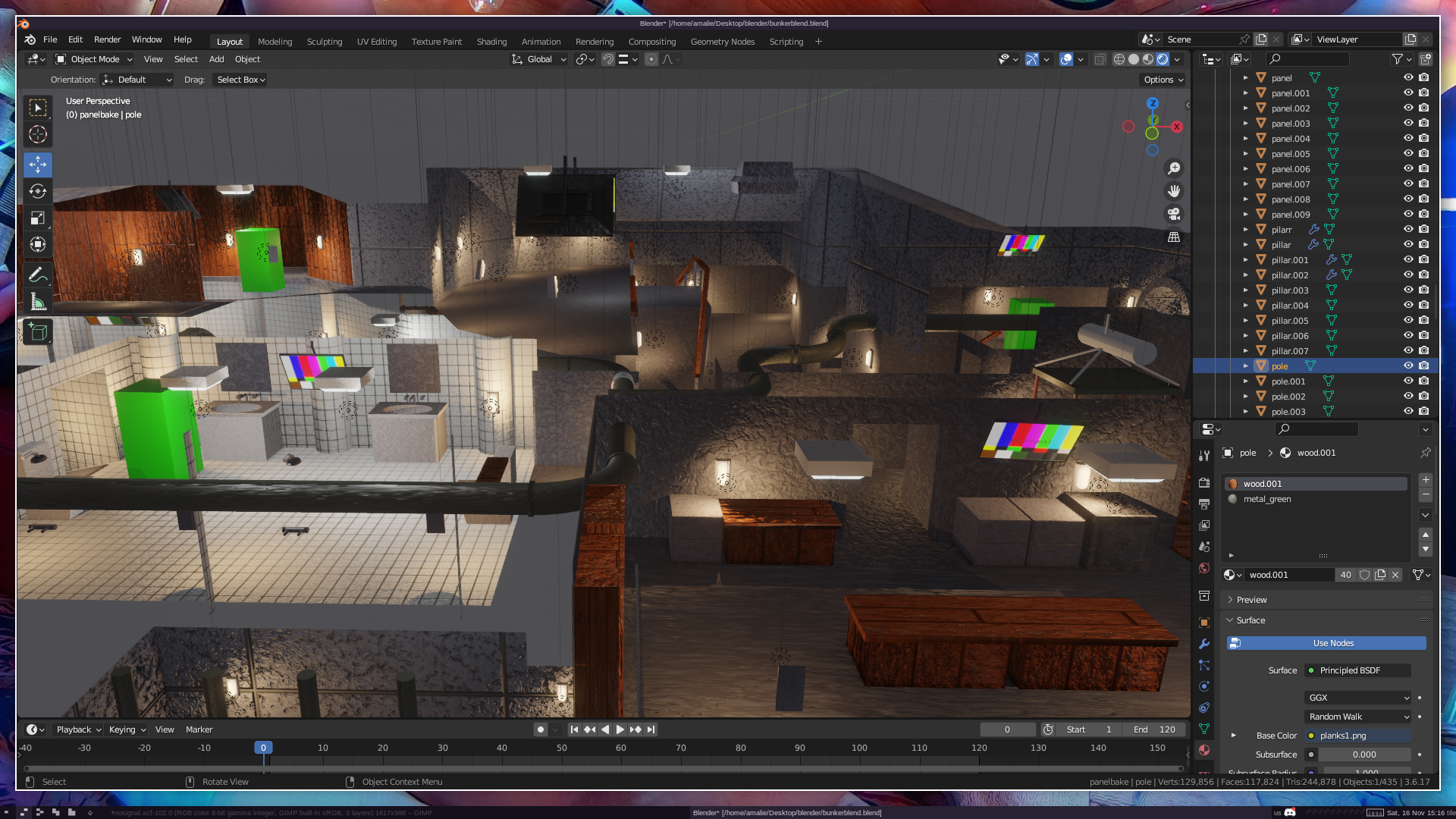
Task: Select the Rotate tool
Action: pos(37,191)
